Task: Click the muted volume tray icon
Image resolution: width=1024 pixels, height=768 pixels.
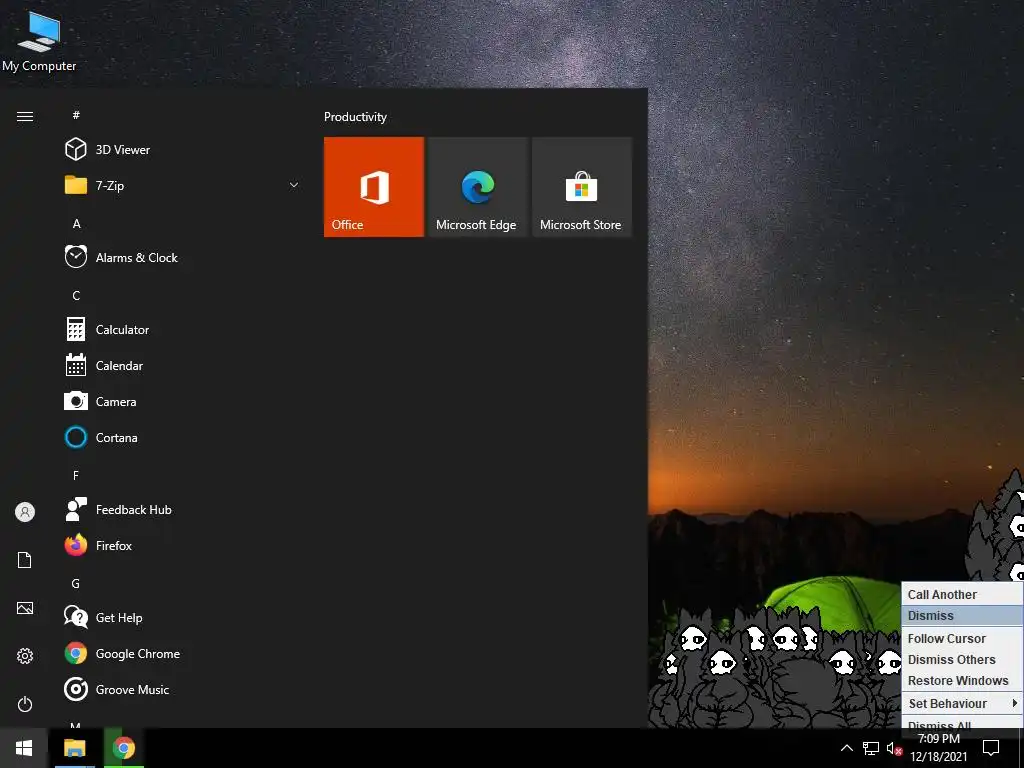Action: click(894, 748)
